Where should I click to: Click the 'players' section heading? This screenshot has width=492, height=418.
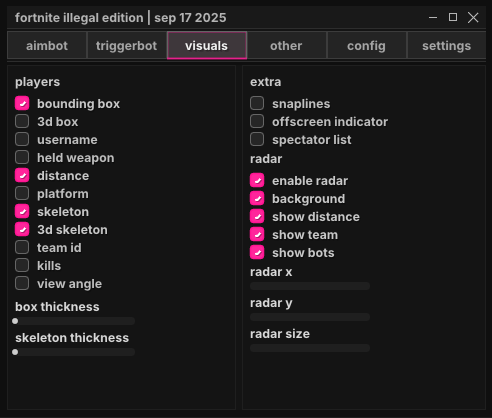tap(38, 82)
